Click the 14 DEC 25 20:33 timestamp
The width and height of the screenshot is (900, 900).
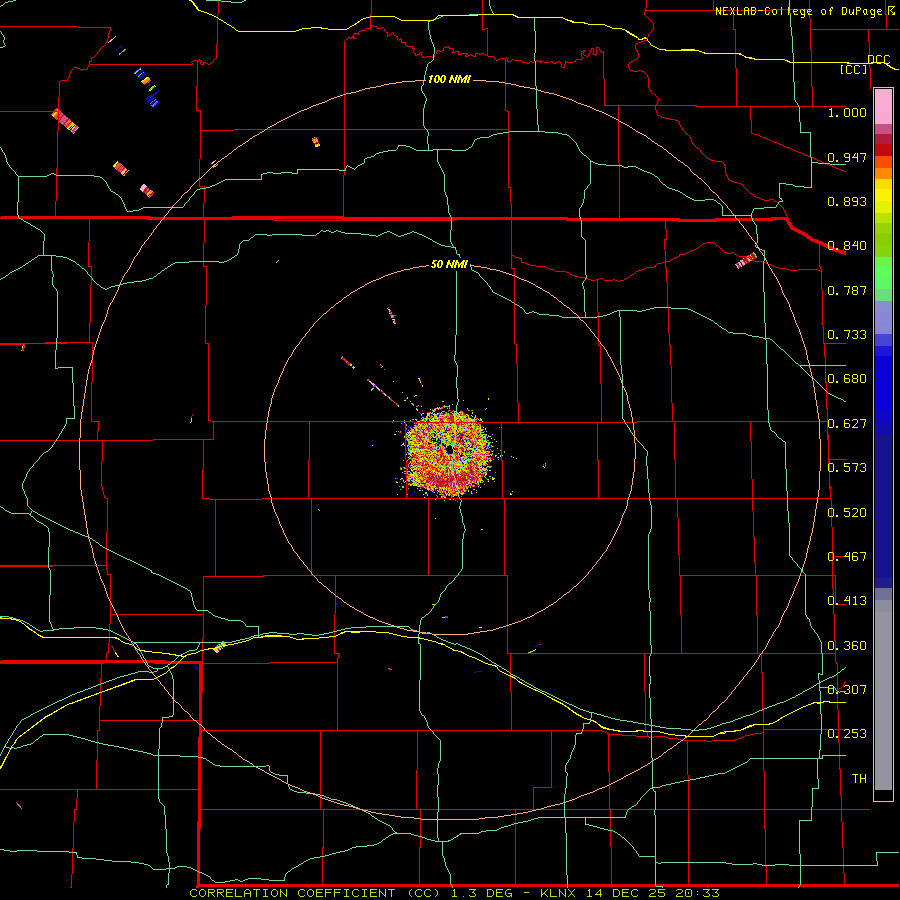point(653,893)
